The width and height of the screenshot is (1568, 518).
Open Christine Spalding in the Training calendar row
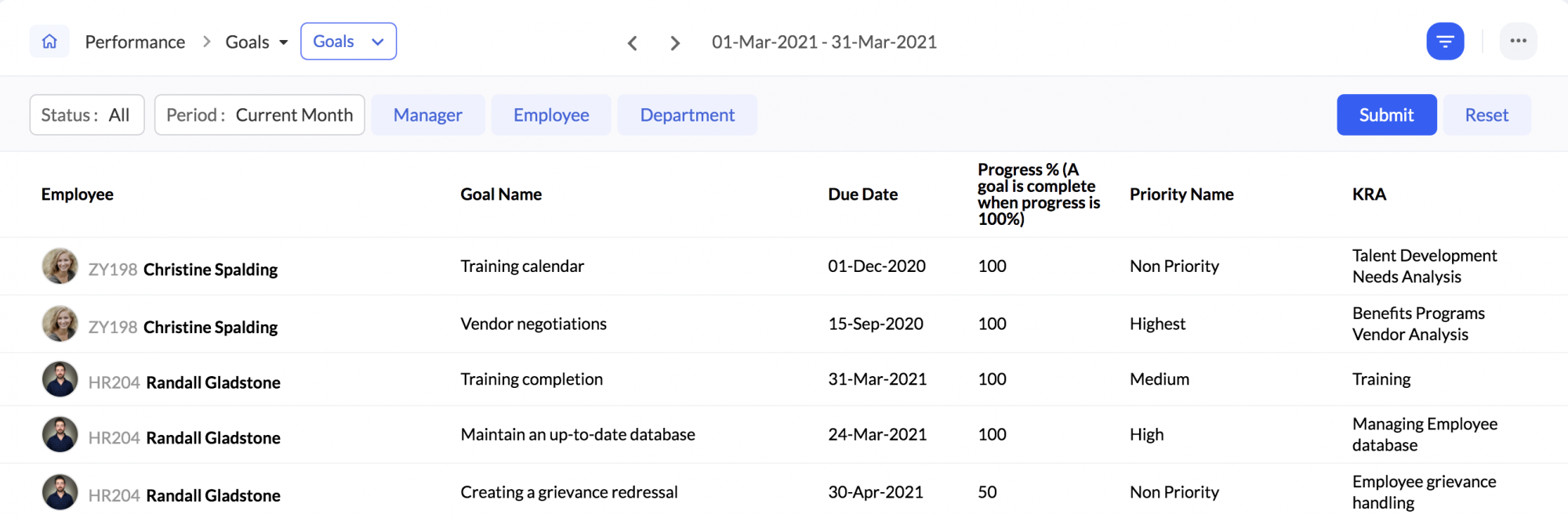(x=210, y=270)
